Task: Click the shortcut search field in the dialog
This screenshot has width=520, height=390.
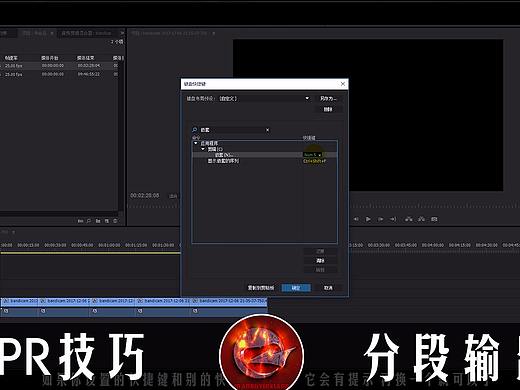Action: (233, 130)
